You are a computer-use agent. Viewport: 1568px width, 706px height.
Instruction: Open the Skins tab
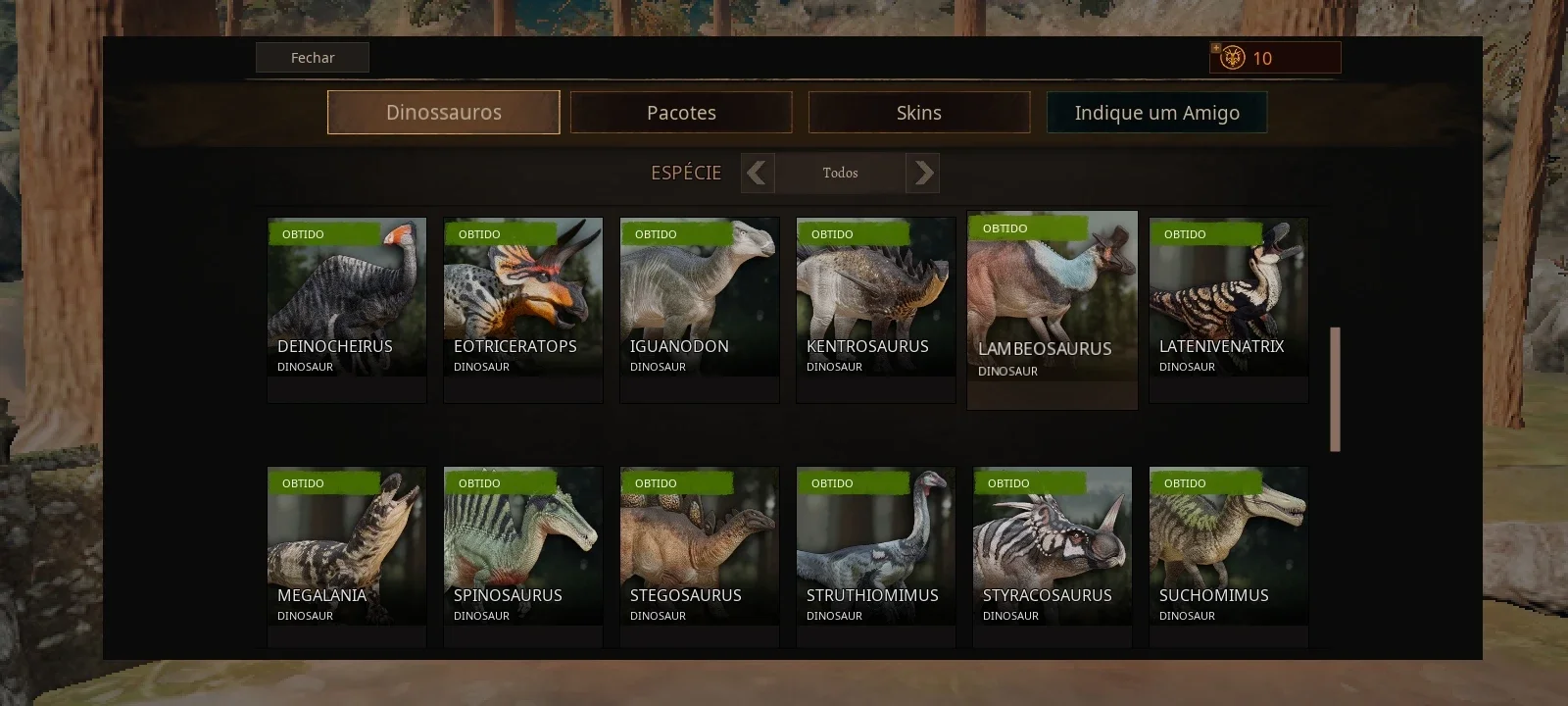pyautogui.click(x=919, y=113)
